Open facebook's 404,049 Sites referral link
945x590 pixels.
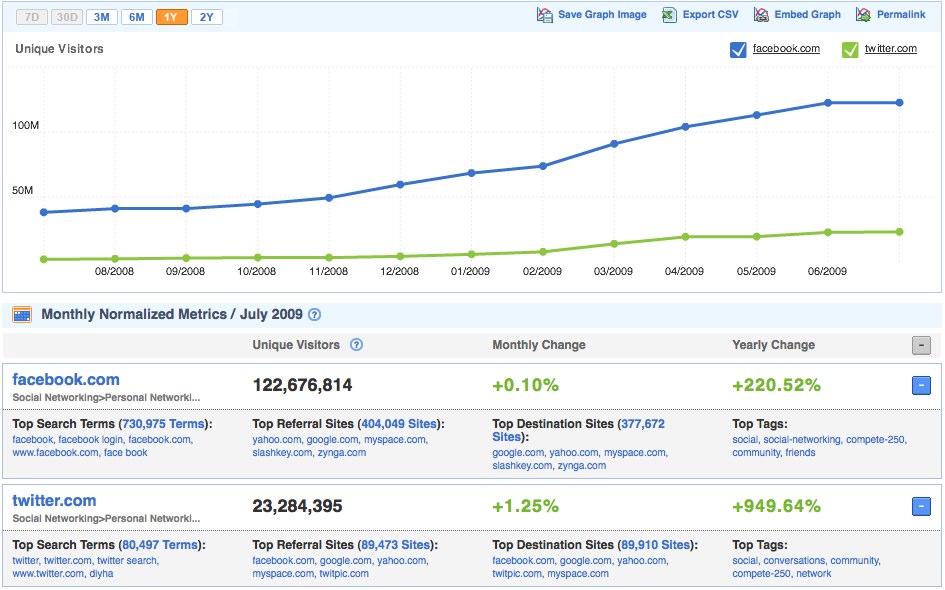[x=398, y=424]
